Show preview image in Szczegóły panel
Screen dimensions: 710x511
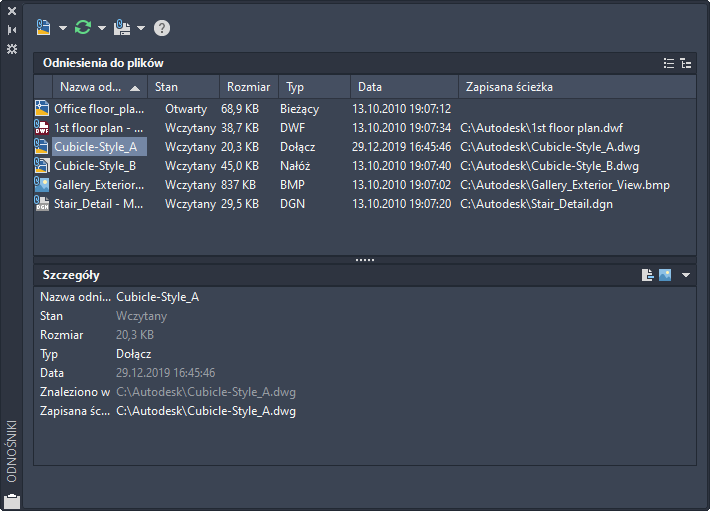[x=665, y=275]
